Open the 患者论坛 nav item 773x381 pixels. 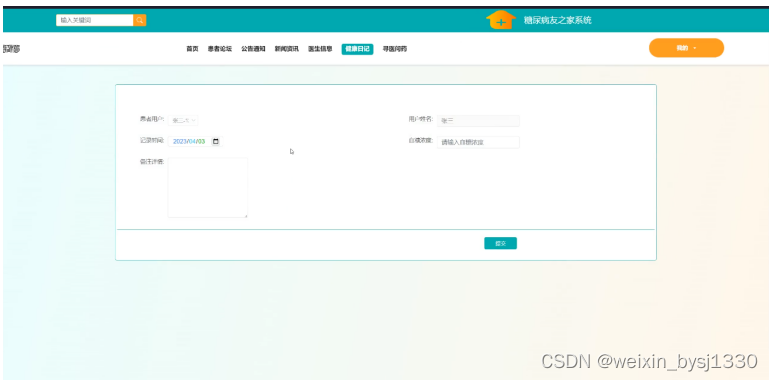click(220, 49)
